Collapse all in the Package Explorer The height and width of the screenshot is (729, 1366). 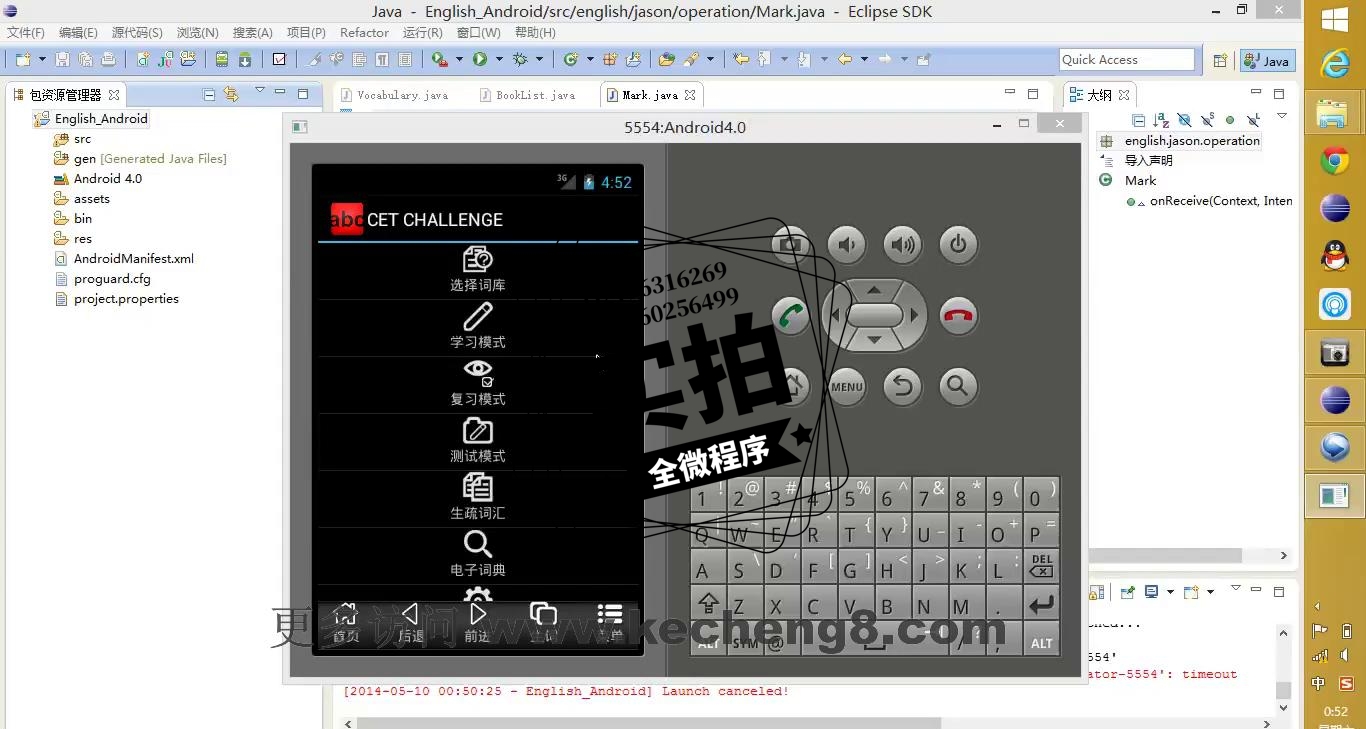(209, 95)
